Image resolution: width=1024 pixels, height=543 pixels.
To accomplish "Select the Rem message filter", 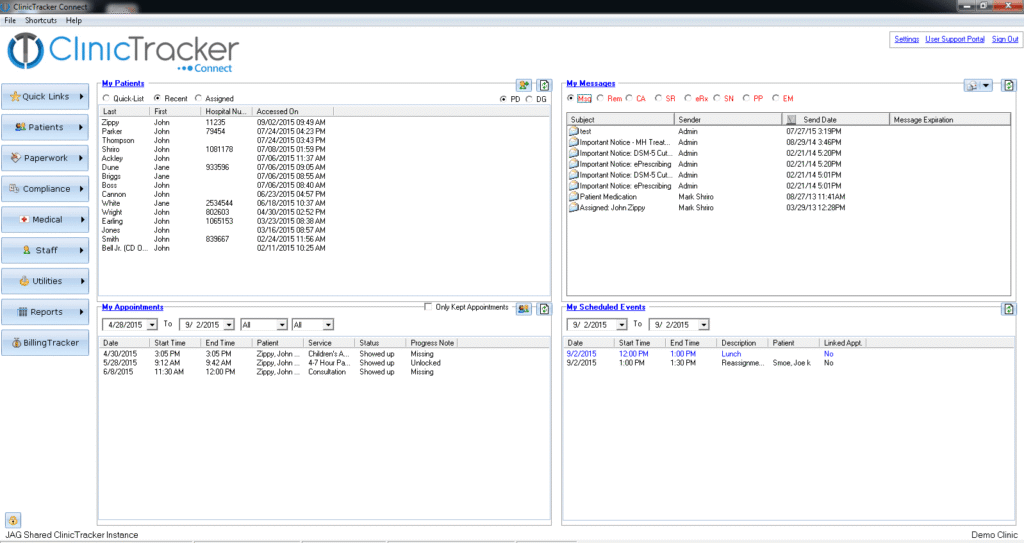I will (600, 98).
